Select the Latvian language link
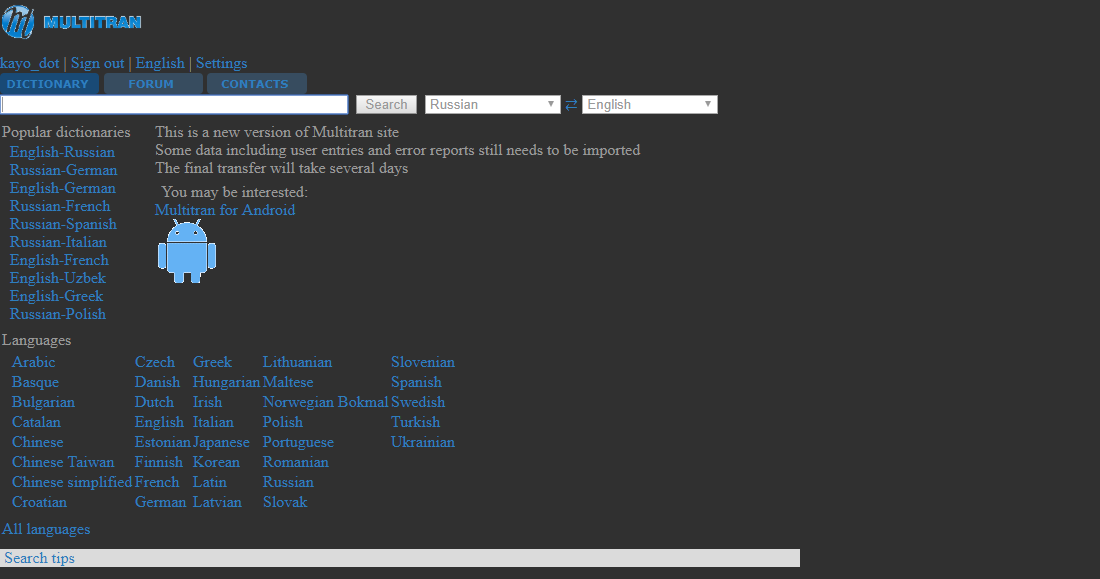This screenshot has height=579, width=1100. pos(217,503)
